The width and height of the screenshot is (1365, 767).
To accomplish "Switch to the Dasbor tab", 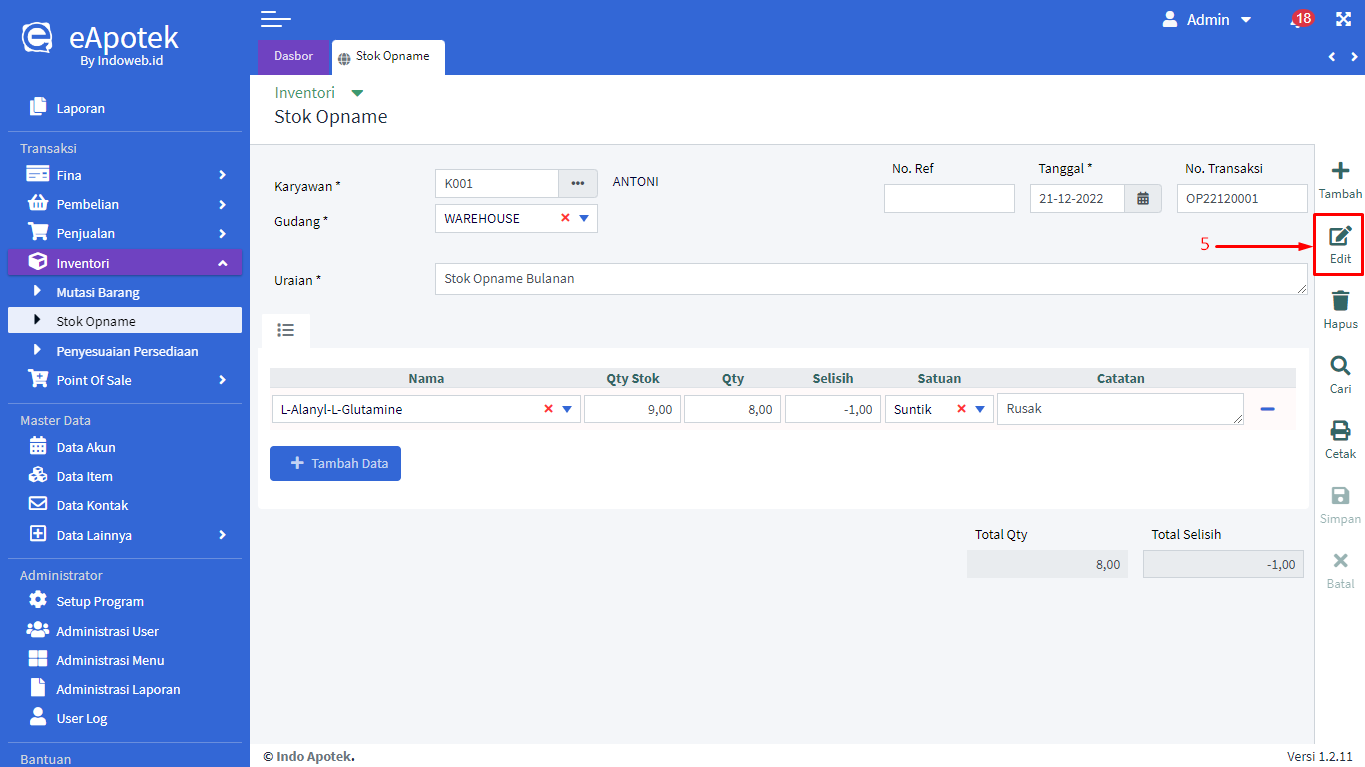I will [x=293, y=56].
